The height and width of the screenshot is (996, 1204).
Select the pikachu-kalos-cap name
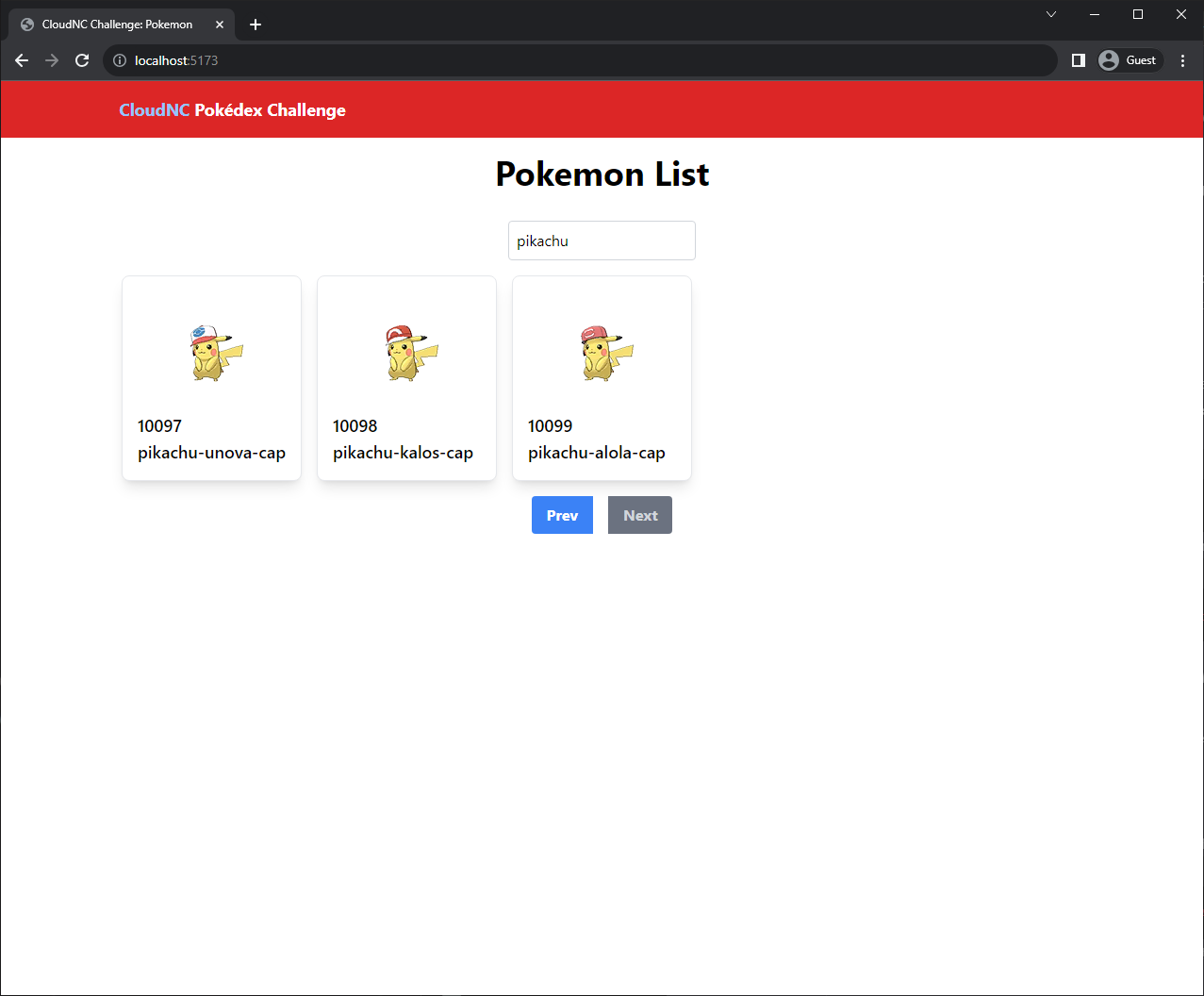point(403,453)
